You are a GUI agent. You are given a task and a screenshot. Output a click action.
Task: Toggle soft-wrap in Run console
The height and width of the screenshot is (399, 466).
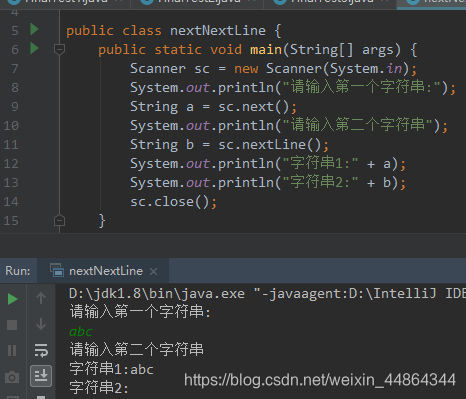(x=41, y=350)
